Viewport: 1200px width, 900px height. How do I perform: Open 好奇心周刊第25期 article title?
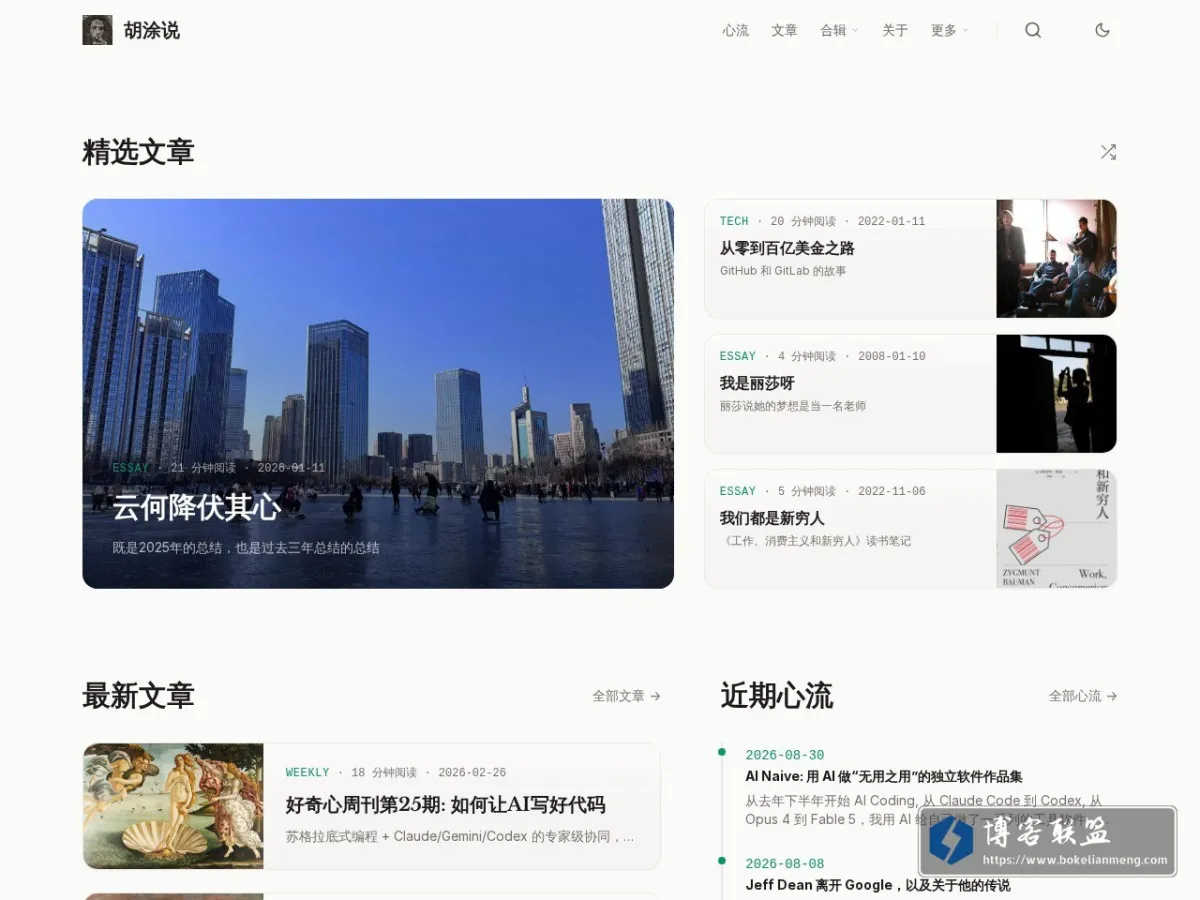[x=445, y=805]
